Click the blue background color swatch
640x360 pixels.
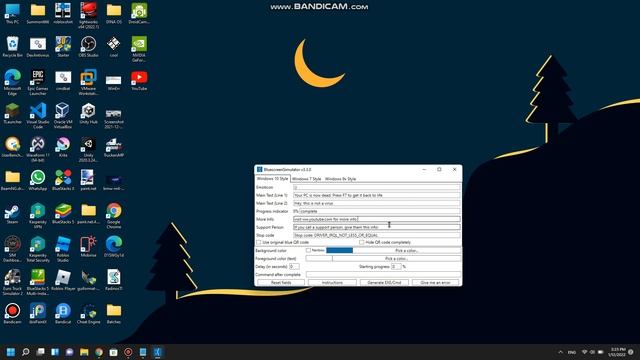pyautogui.click(x=339, y=250)
